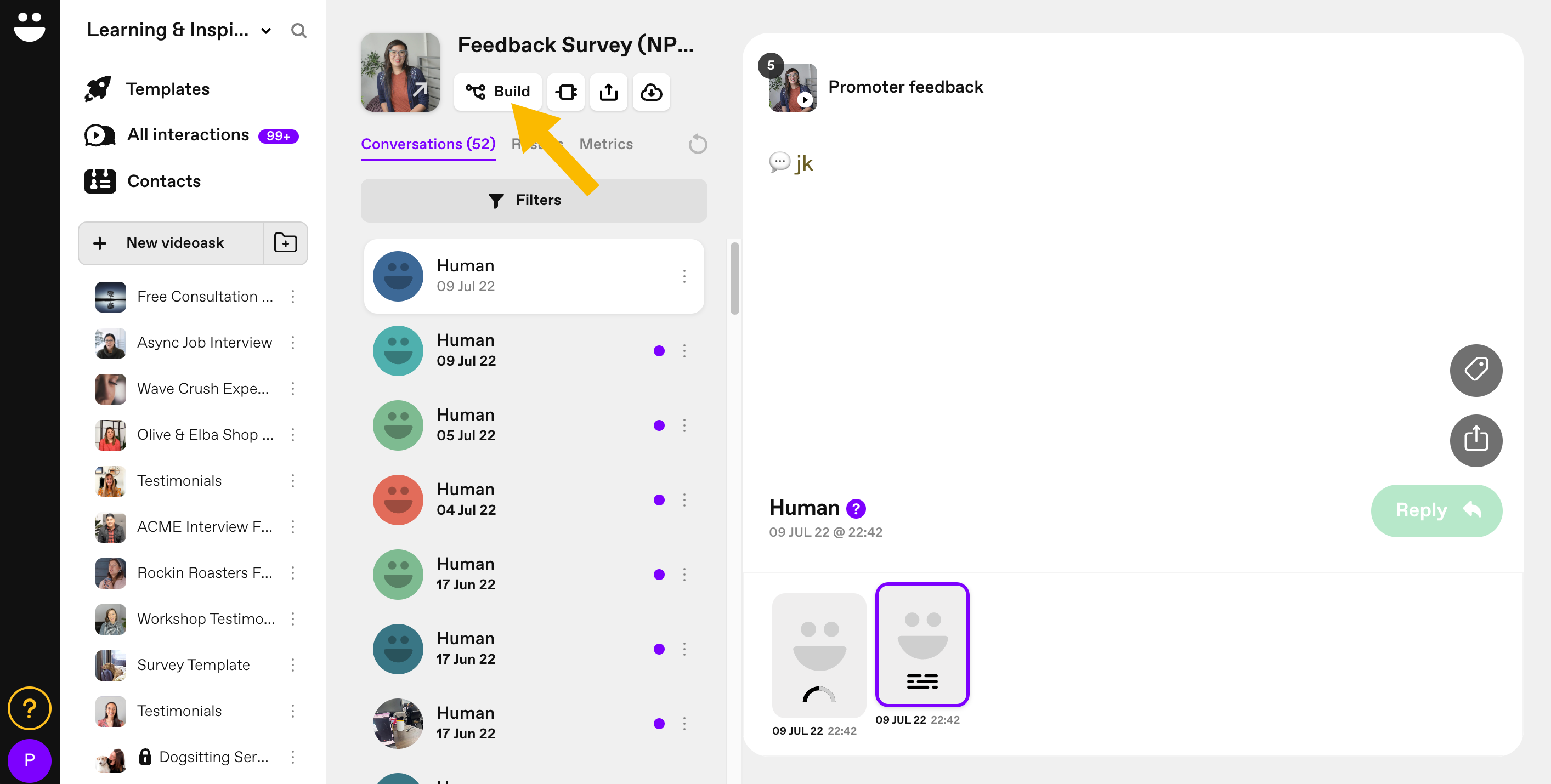Select the first response card with gauge icon
1551x784 pixels.
point(819,655)
